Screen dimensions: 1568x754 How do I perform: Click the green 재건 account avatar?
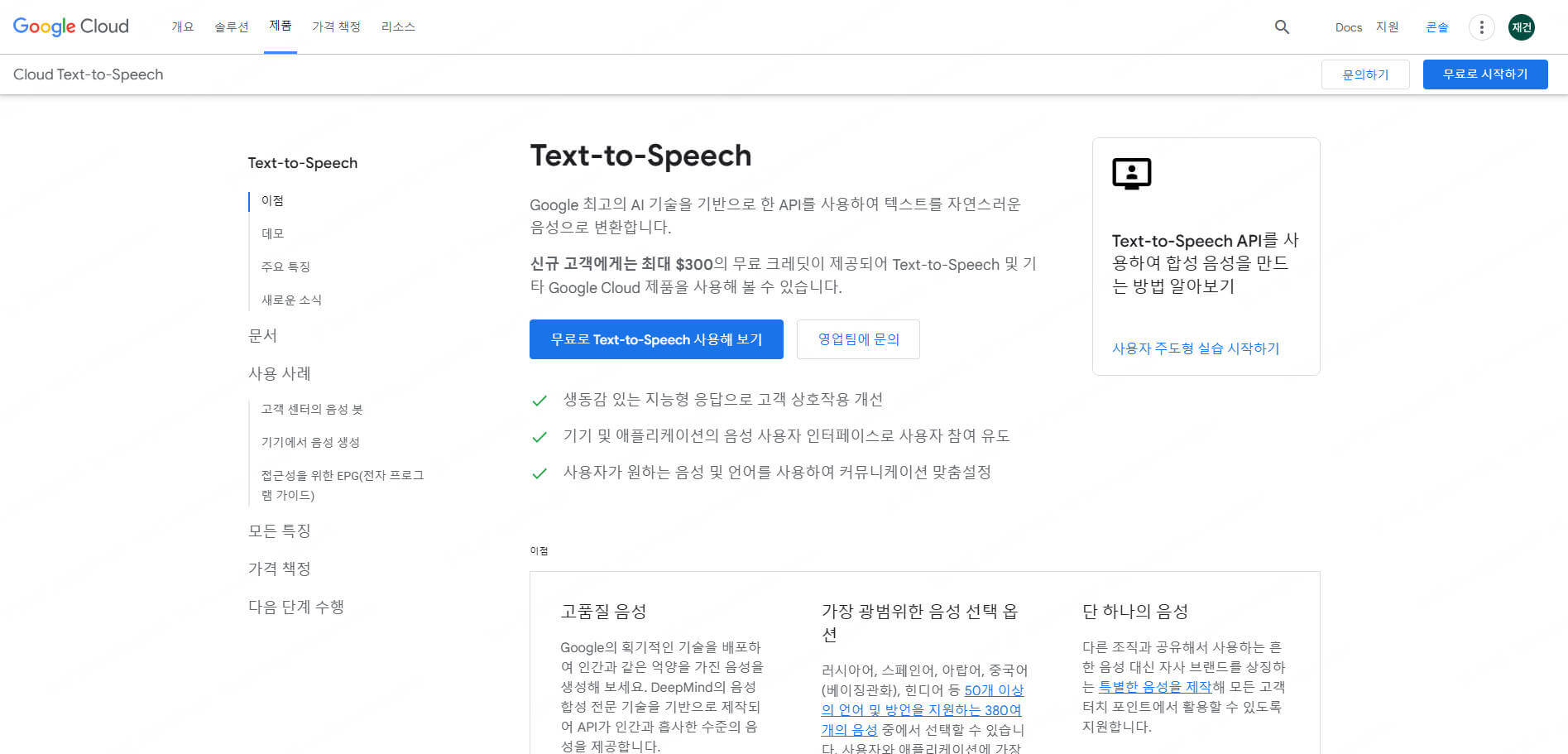1521,27
